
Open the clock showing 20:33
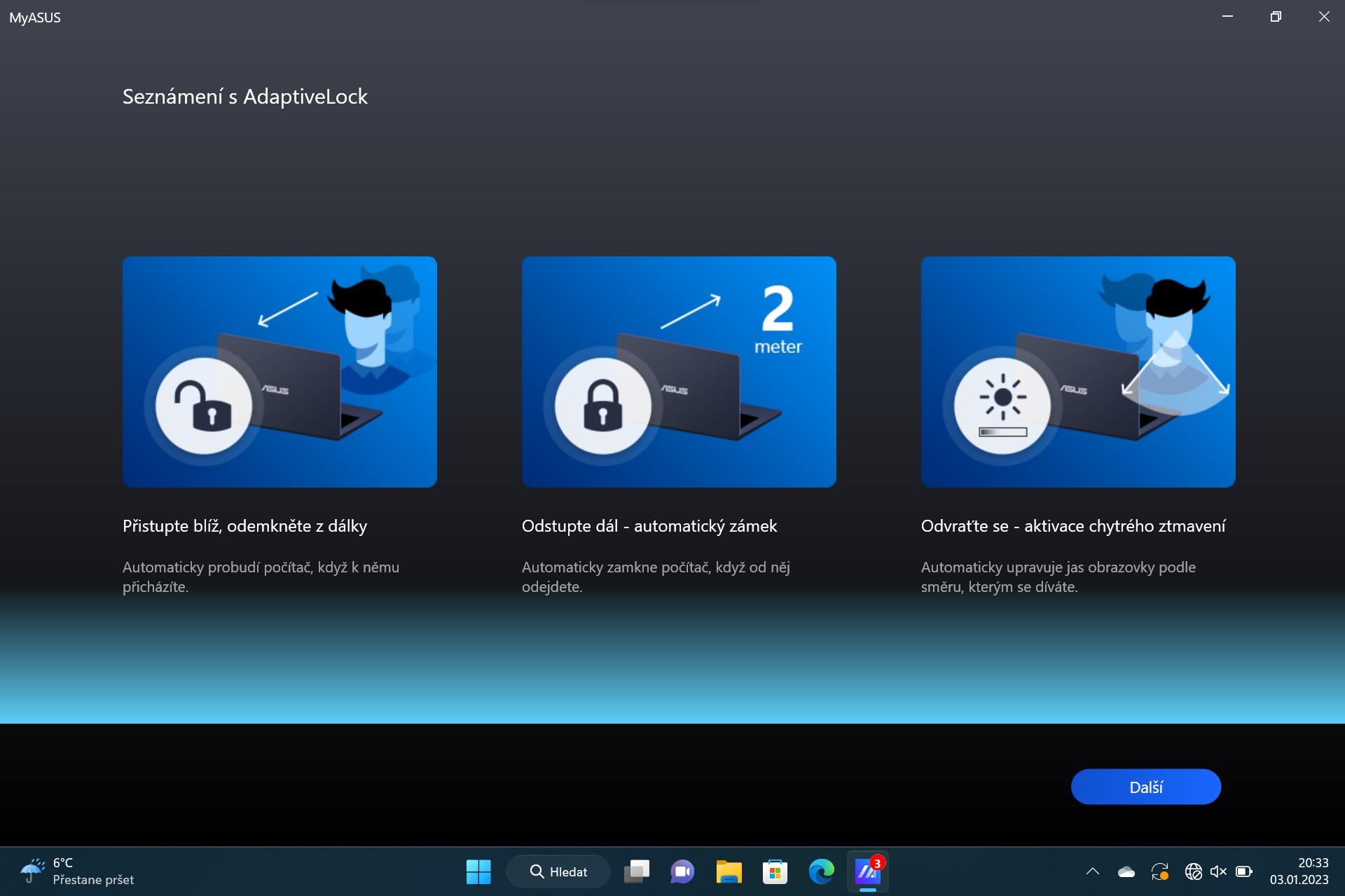click(1299, 871)
